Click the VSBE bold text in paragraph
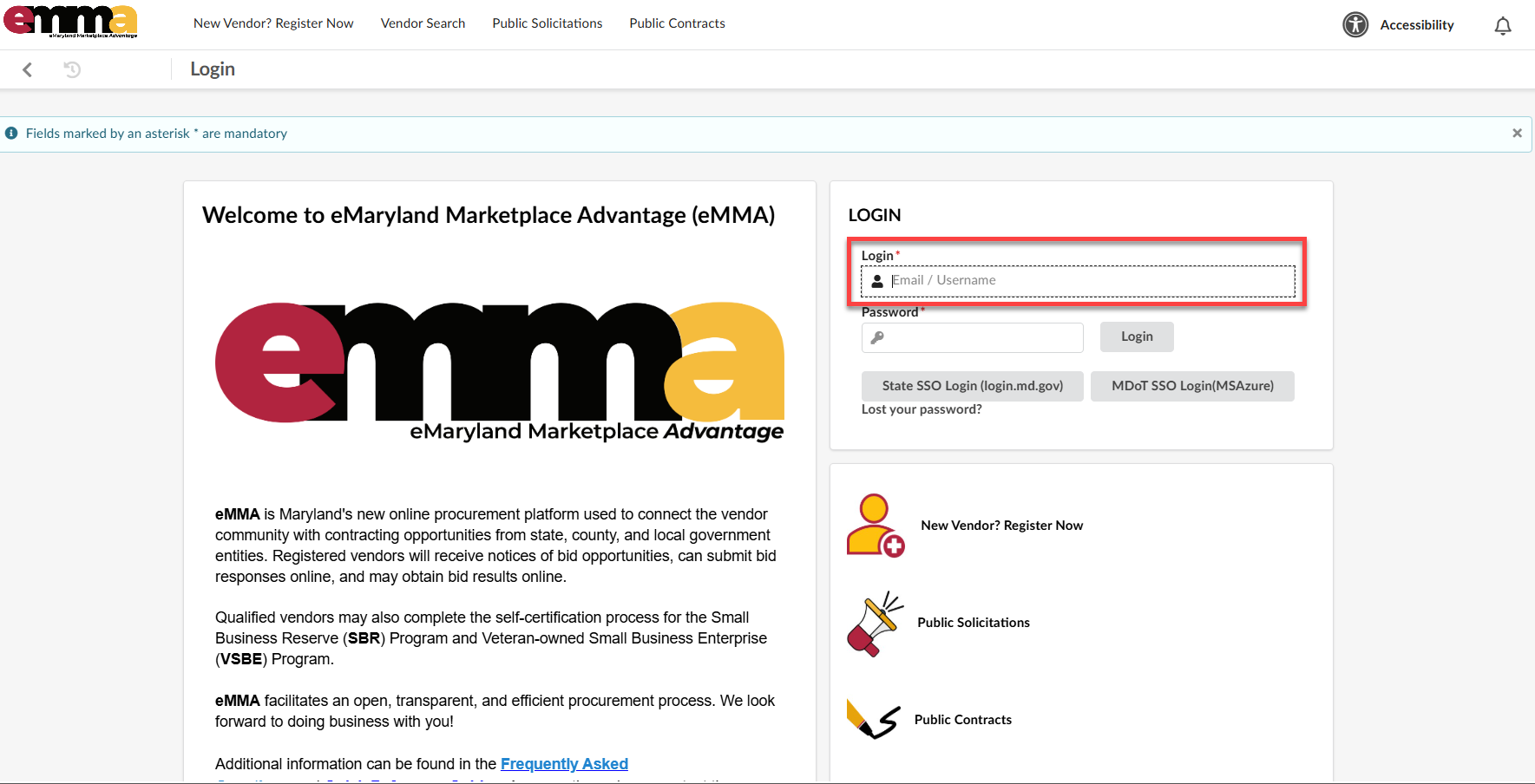This screenshot has height=784, width=1535. tap(241, 659)
